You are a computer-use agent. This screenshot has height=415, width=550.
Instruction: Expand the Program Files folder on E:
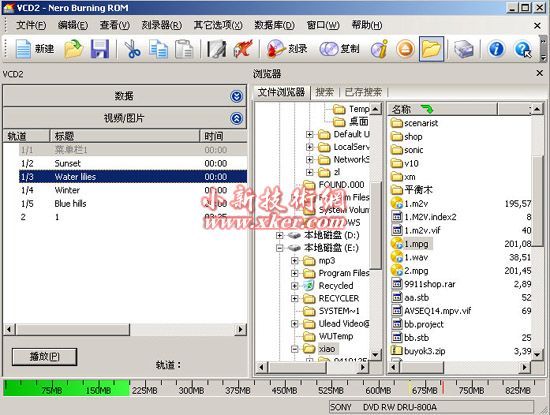click(294, 273)
